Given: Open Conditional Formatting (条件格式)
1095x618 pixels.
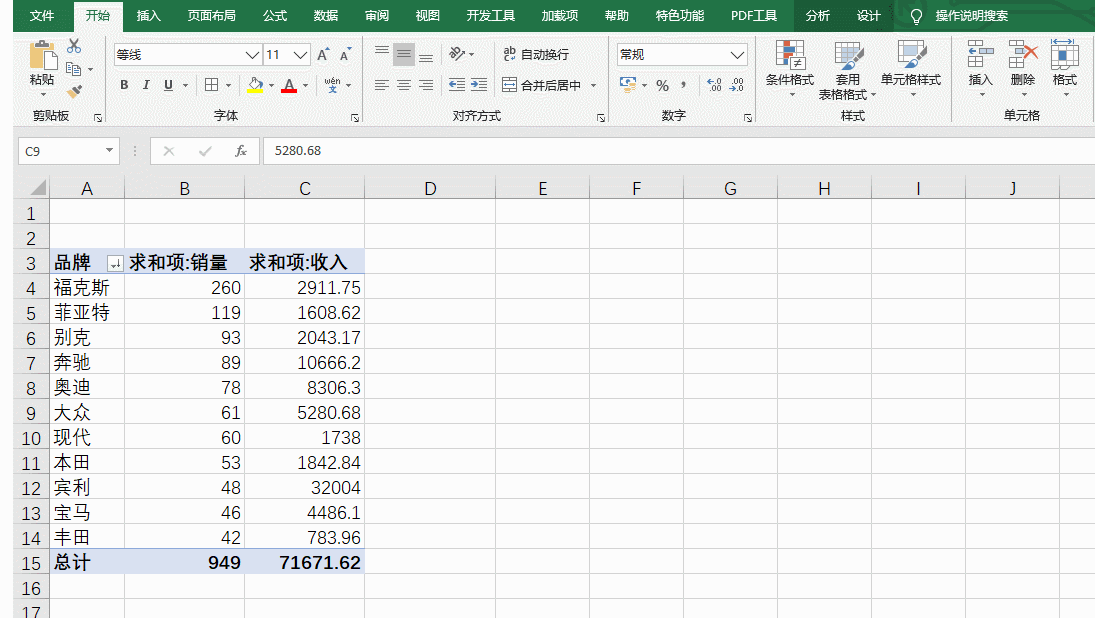Looking at the screenshot, I should click(x=790, y=69).
